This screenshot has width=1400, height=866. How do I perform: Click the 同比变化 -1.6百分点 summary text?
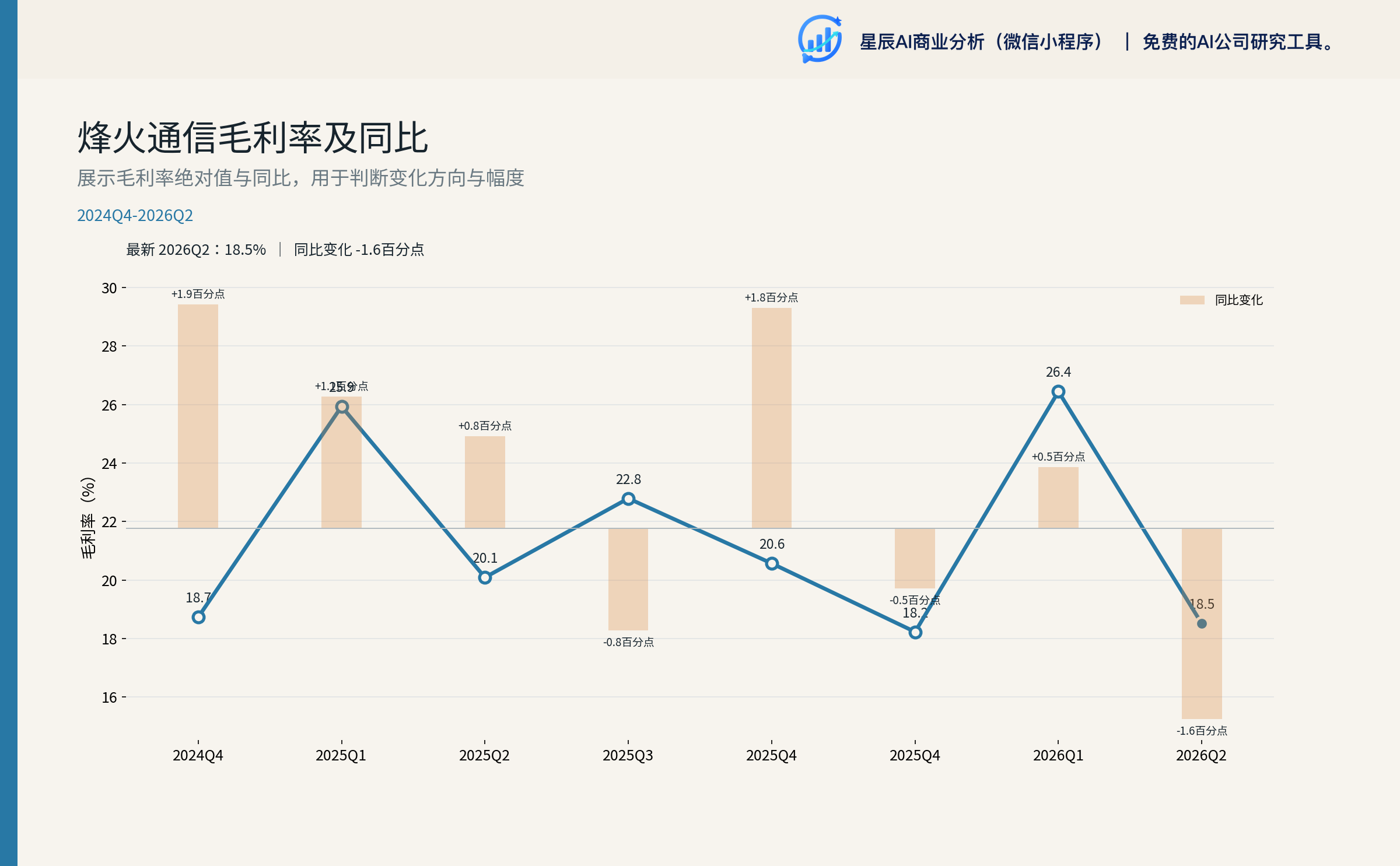pos(359,250)
